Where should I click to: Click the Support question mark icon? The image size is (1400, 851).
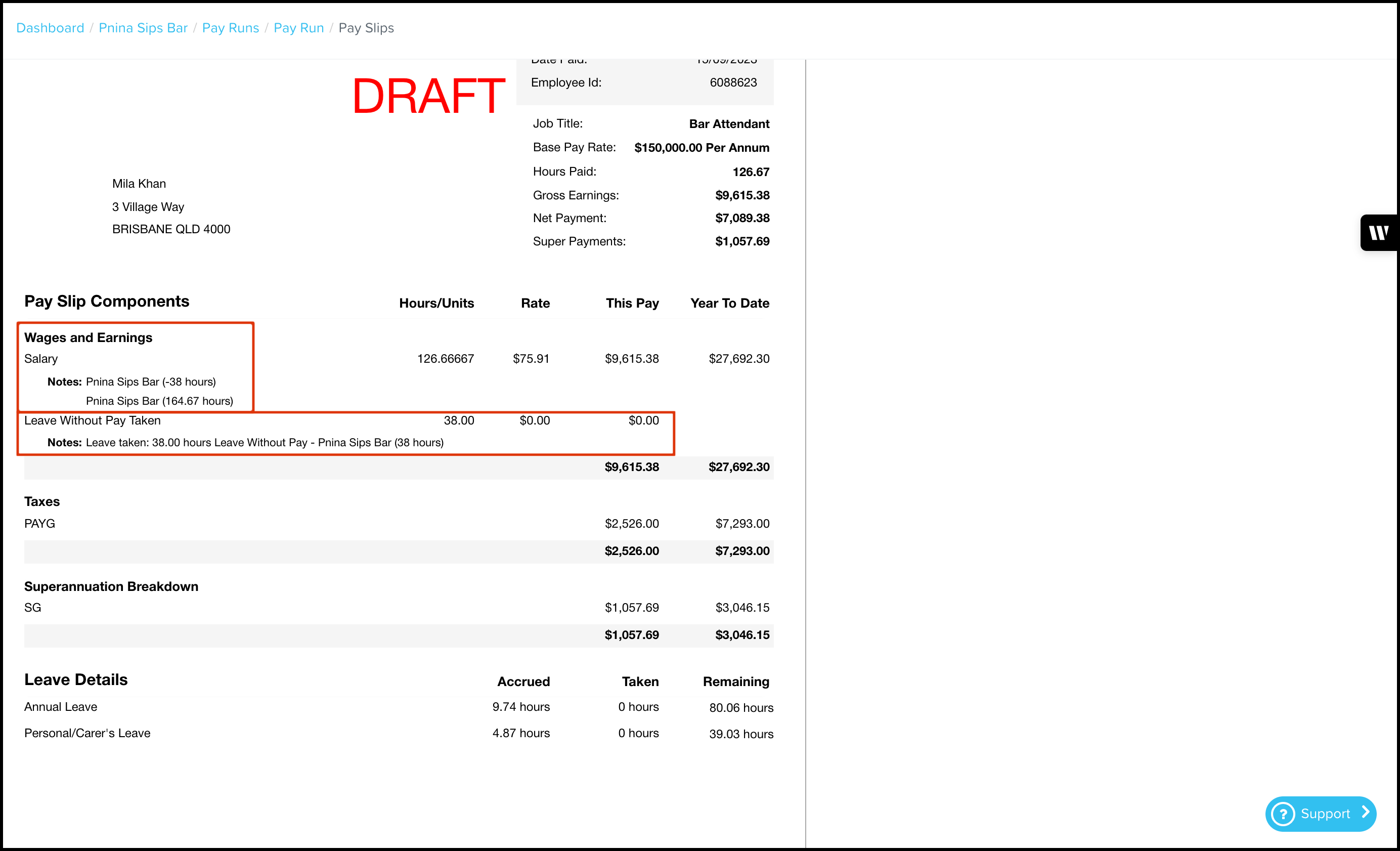pyautogui.click(x=1283, y=814)
